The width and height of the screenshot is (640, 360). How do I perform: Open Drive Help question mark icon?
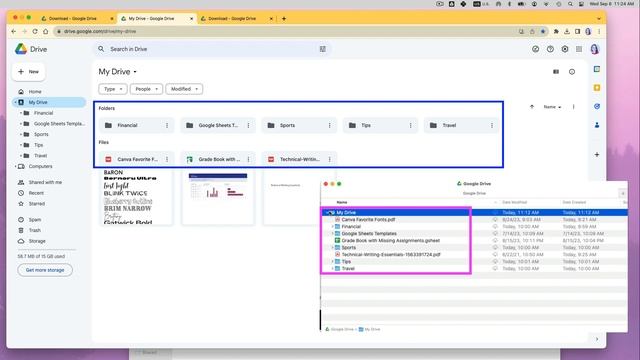click(x=550, y=49)
